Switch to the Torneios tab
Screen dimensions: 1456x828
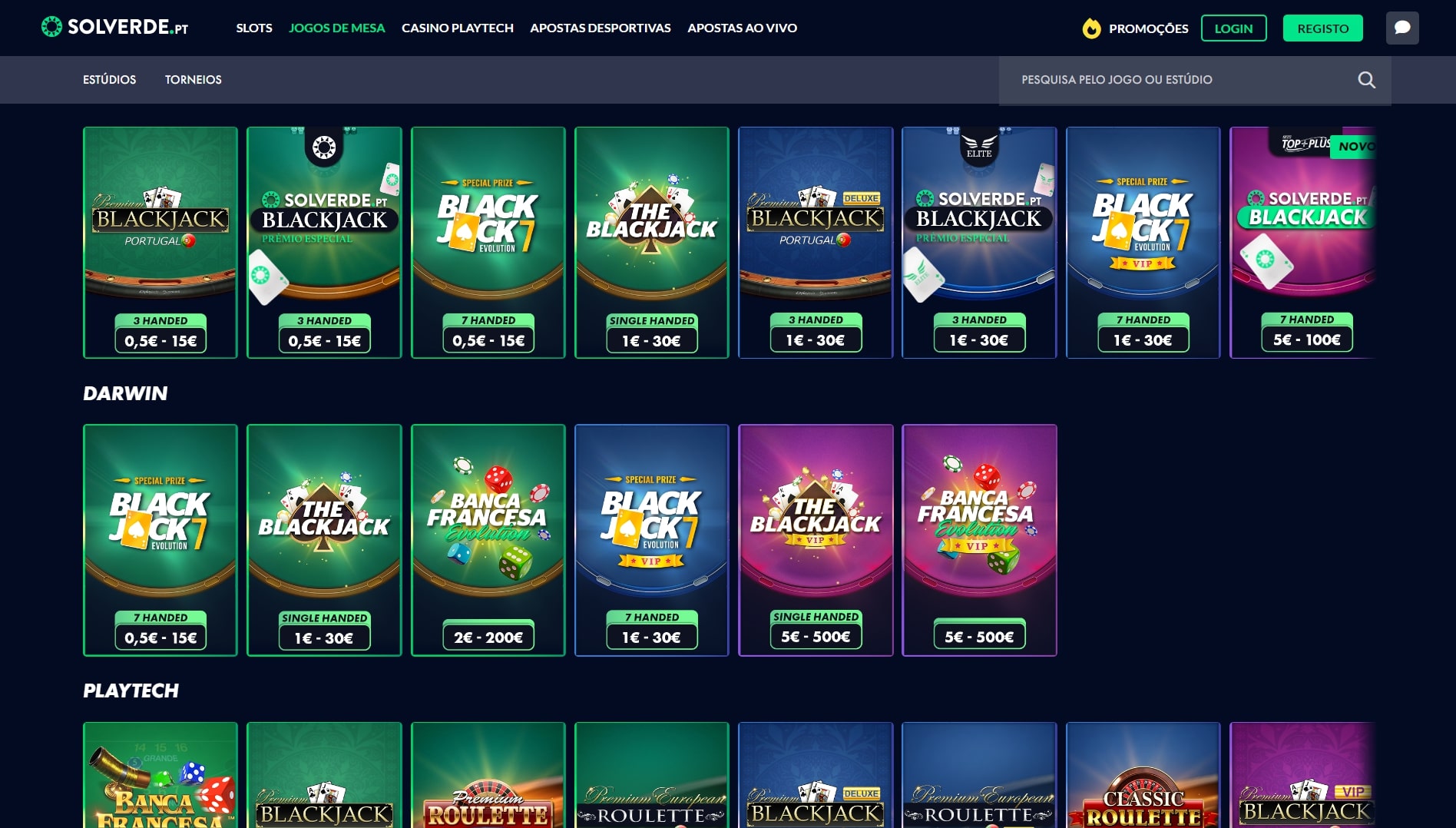click(x=194, y=80)
